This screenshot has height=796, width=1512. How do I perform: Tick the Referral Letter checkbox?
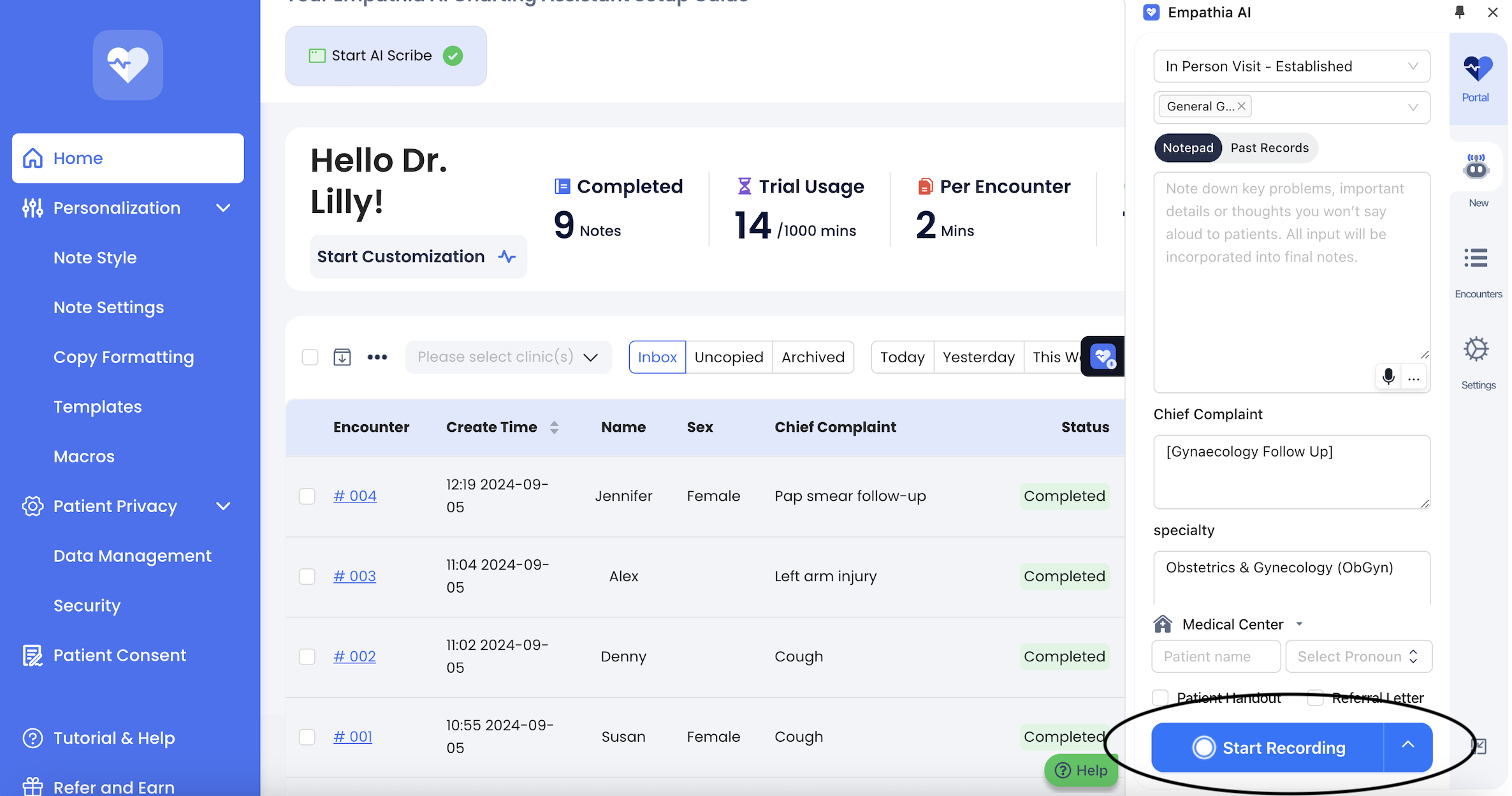pyautogui.click(x=1315, y=698)
